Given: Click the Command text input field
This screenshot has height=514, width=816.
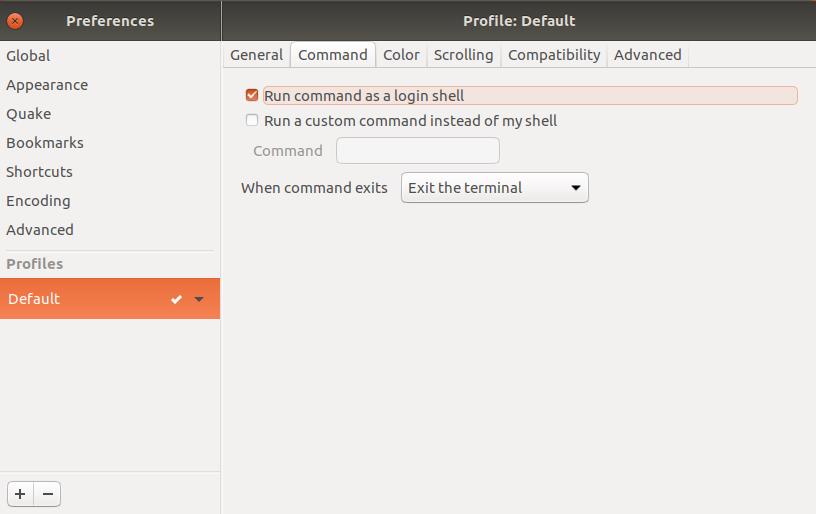Looking at the screenshot, I should pos(417,150).
